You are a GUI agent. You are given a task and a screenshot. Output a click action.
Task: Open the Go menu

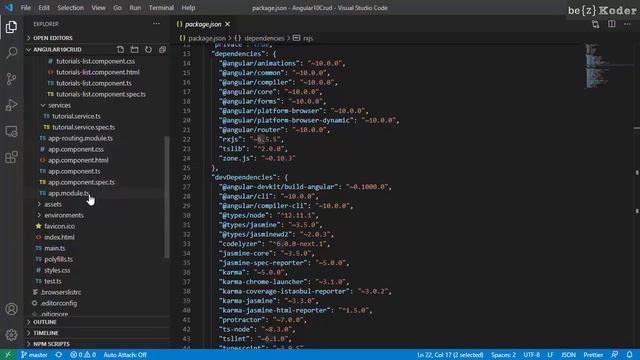(118, 8)
